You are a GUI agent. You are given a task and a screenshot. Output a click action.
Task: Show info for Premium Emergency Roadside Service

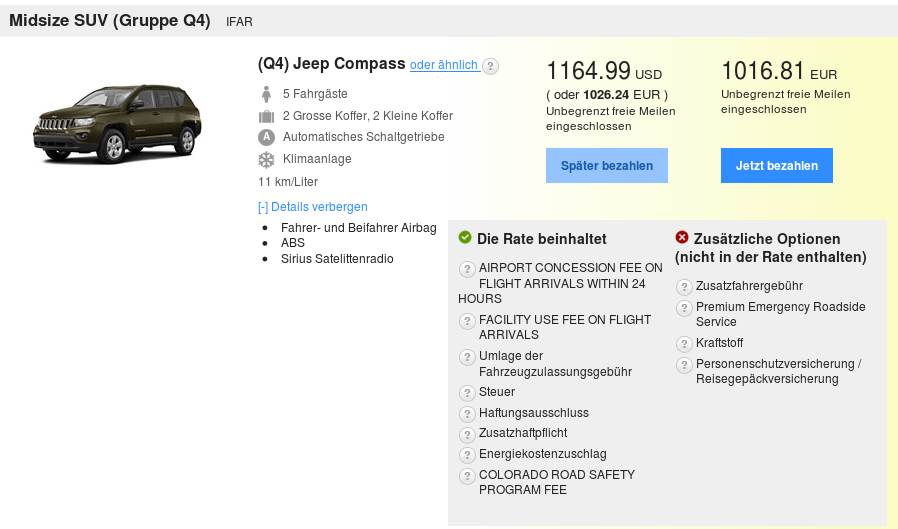(684, 308)
